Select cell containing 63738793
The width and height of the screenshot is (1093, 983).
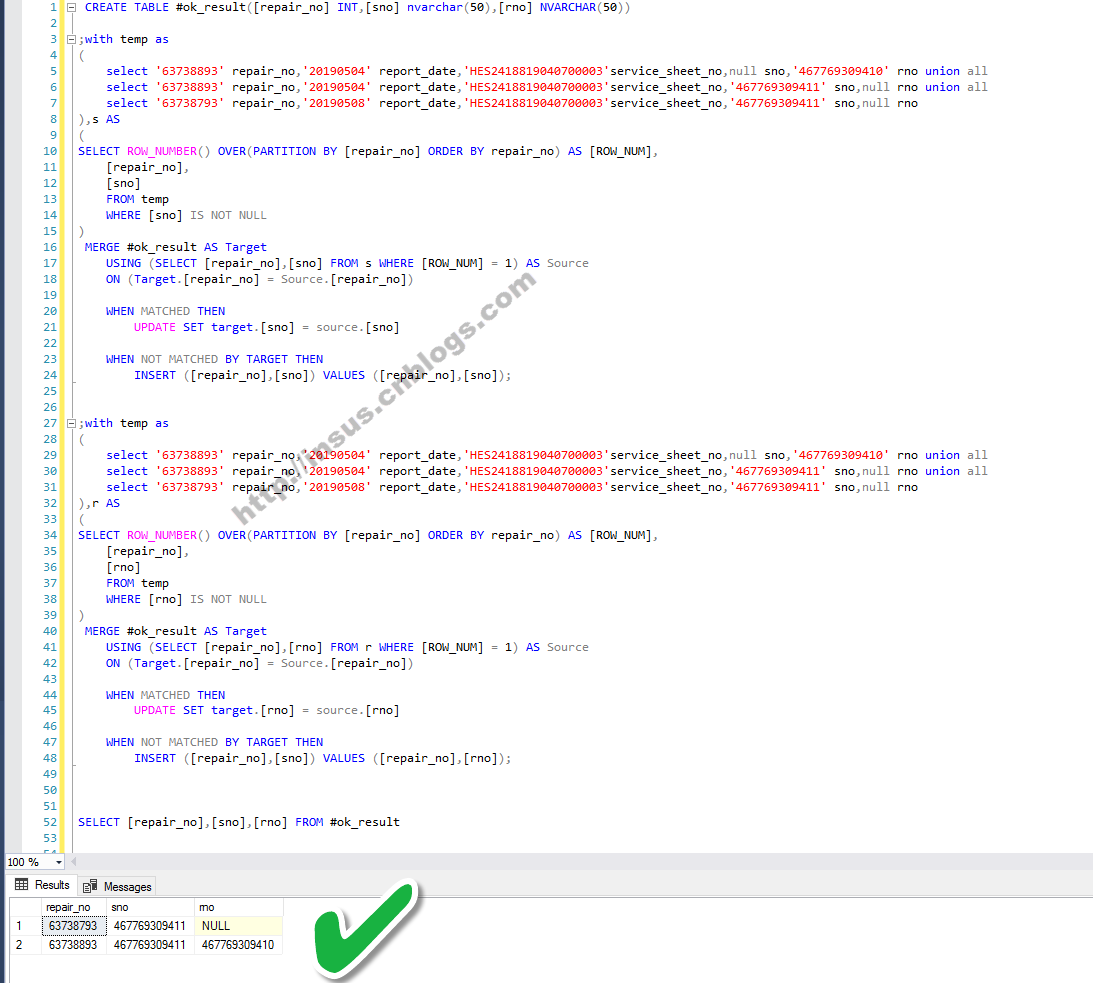[x=73, y=926]
